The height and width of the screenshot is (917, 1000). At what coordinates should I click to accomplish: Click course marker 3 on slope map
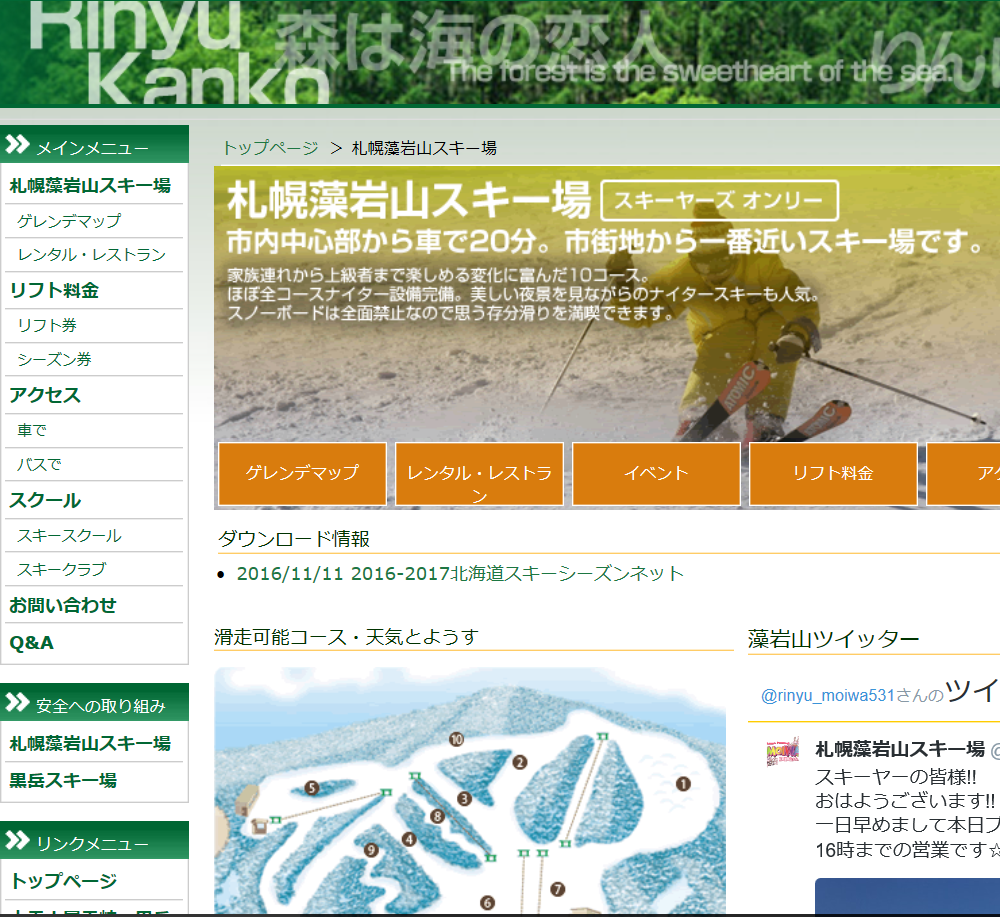point(464,798)
